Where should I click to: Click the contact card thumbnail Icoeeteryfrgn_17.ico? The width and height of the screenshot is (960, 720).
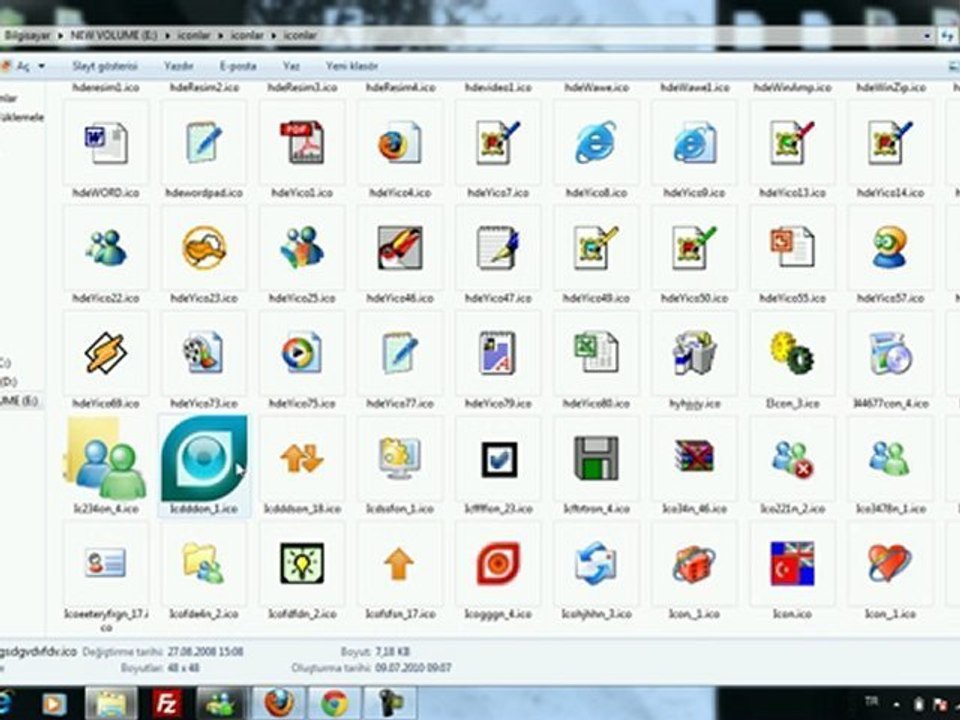point(105,563)
